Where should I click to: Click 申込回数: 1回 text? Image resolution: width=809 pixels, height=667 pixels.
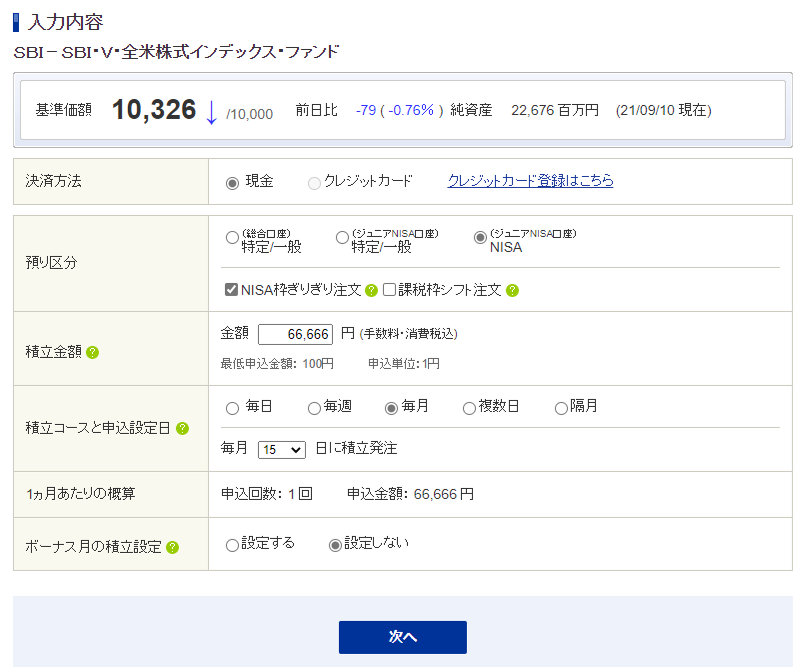(267, 494)
